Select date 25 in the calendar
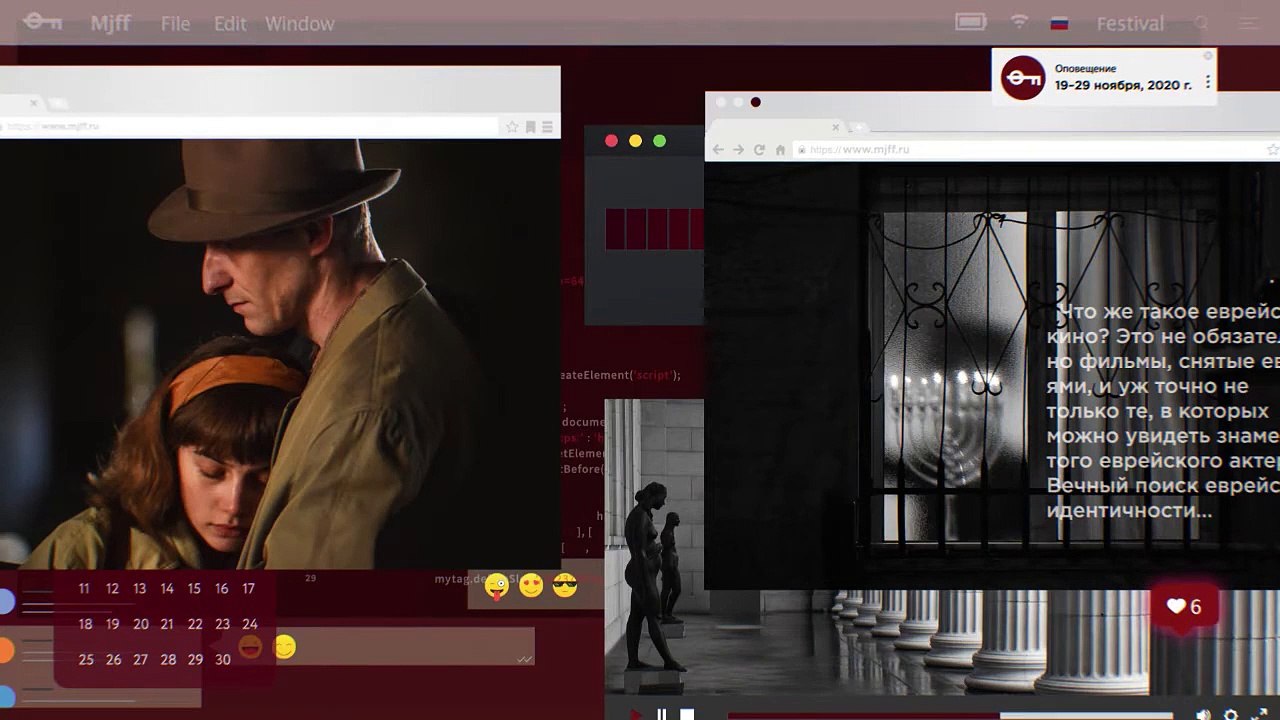 (86, 660)
